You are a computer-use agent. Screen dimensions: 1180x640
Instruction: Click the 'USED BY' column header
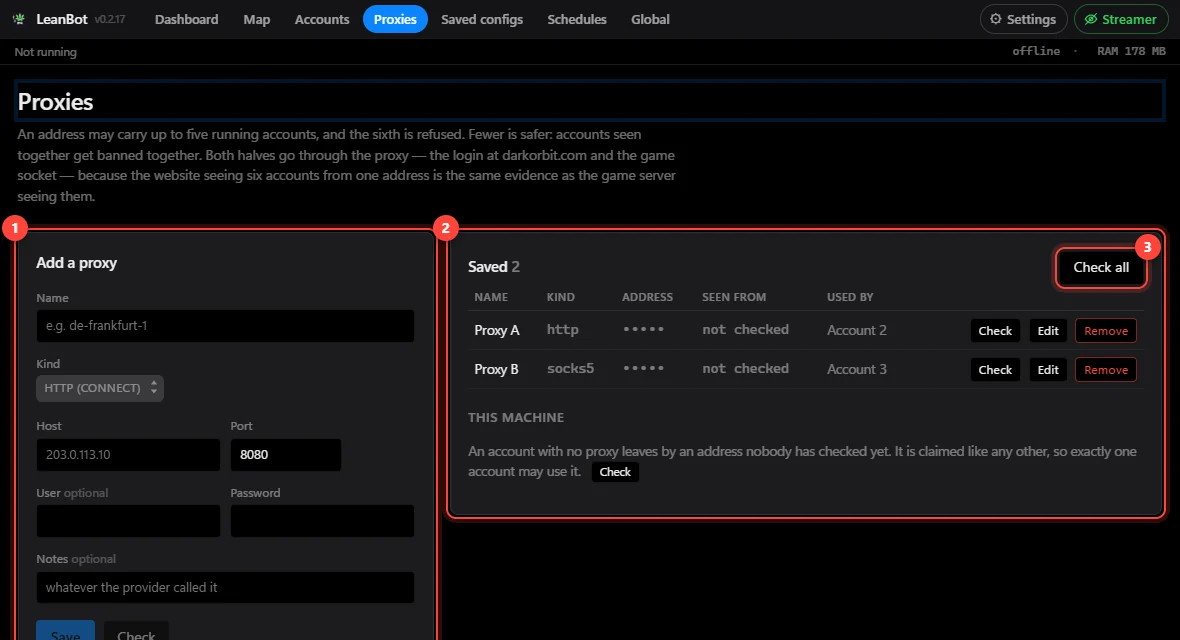point(850,297)
